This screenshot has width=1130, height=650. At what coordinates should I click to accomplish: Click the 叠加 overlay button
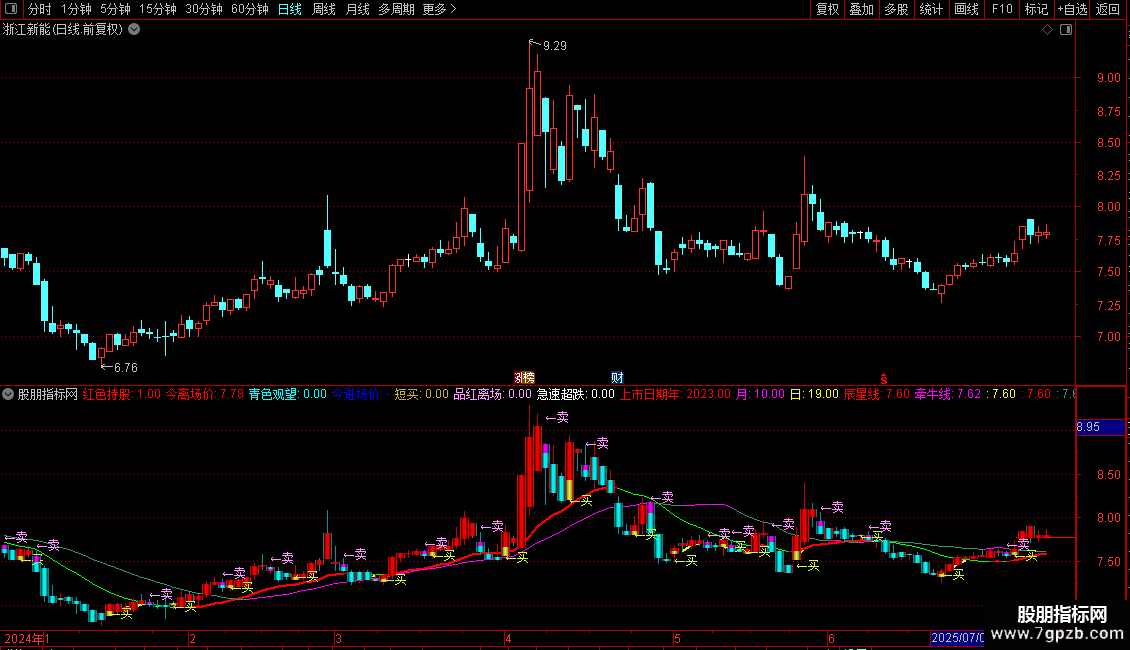[862, 9]
